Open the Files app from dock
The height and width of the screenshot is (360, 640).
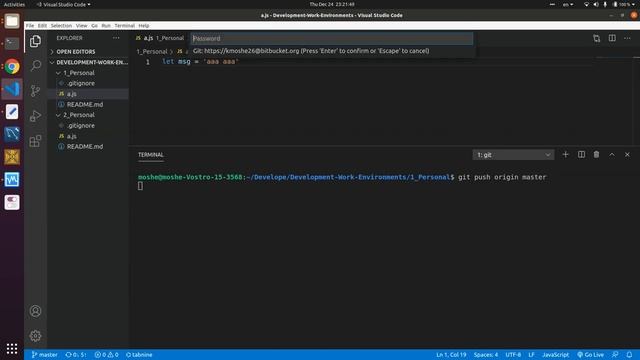point(12,21)
